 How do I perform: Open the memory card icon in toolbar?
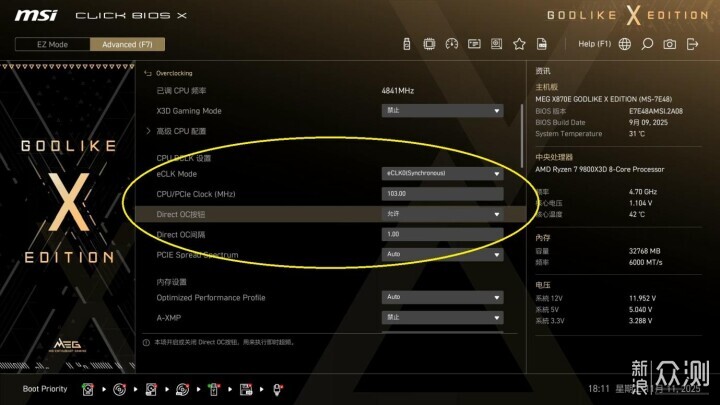click(x=474, y=44)
